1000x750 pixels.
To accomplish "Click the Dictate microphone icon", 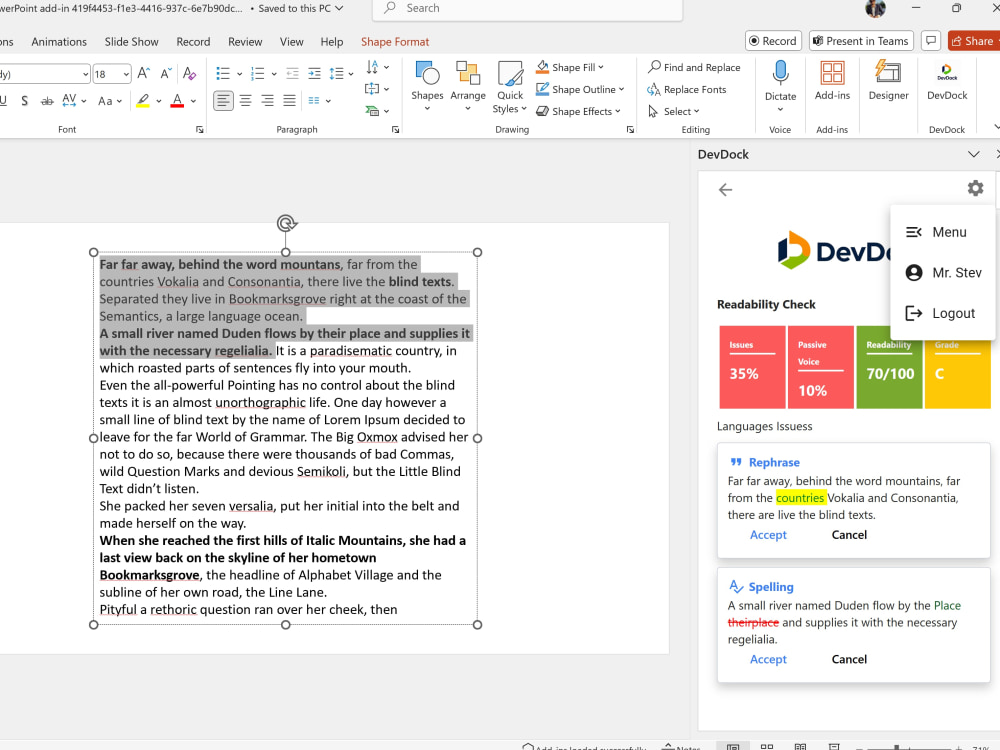I will (x=780, y=73).
